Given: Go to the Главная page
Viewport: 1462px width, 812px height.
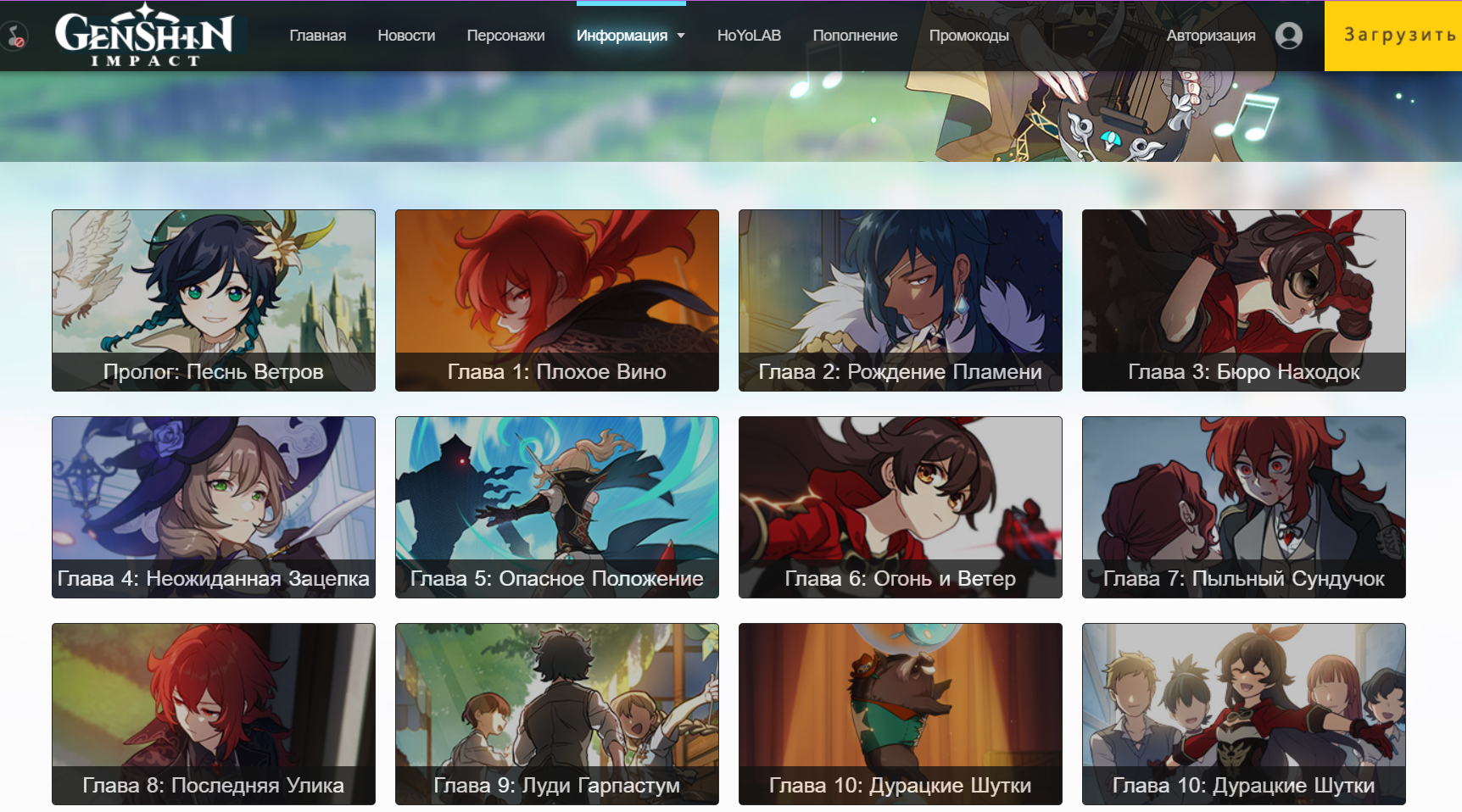Looking at the screenshot, I should (x=317, y=36).
